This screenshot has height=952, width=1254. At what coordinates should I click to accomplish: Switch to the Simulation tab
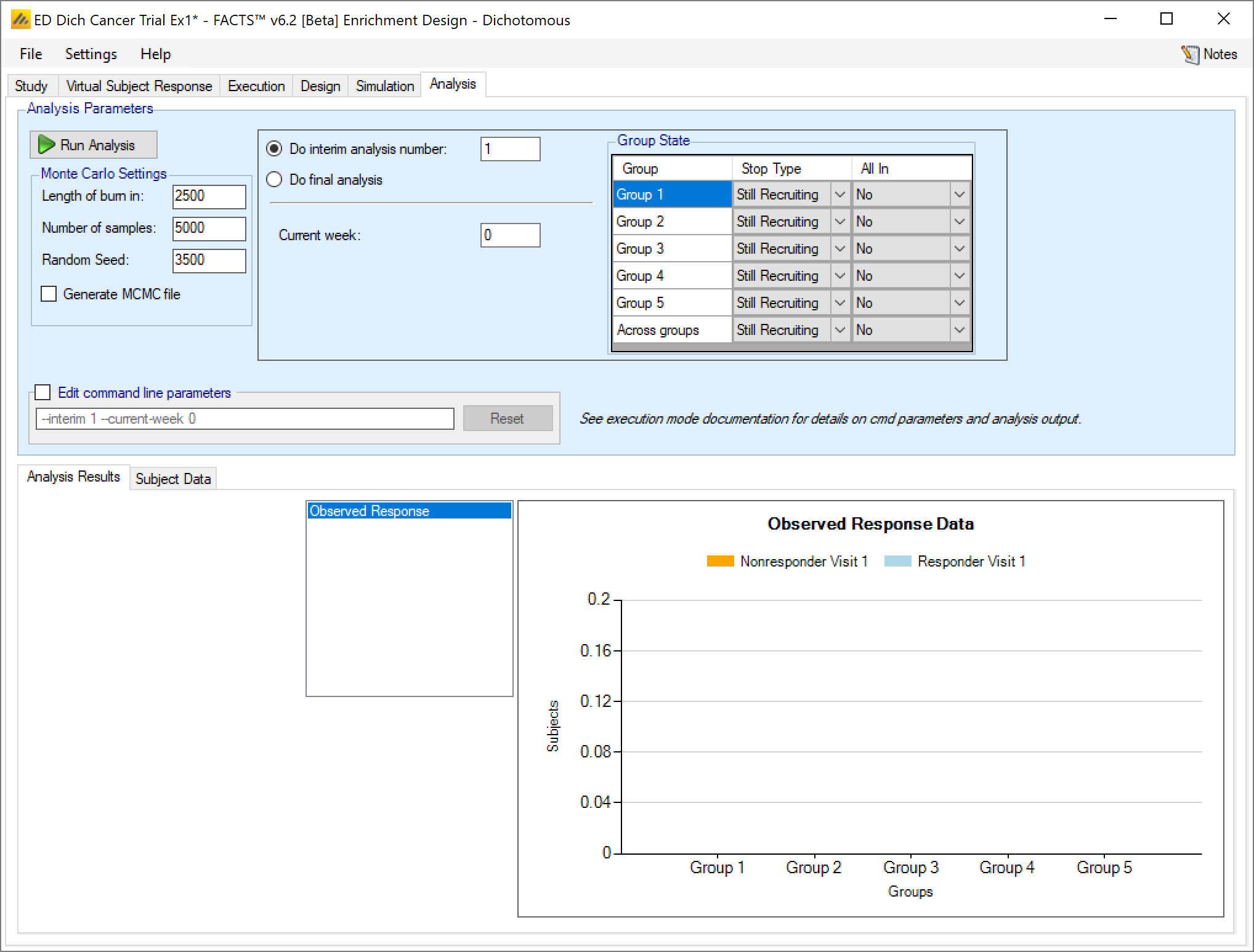pyautogui.click(x=384, y=86)
